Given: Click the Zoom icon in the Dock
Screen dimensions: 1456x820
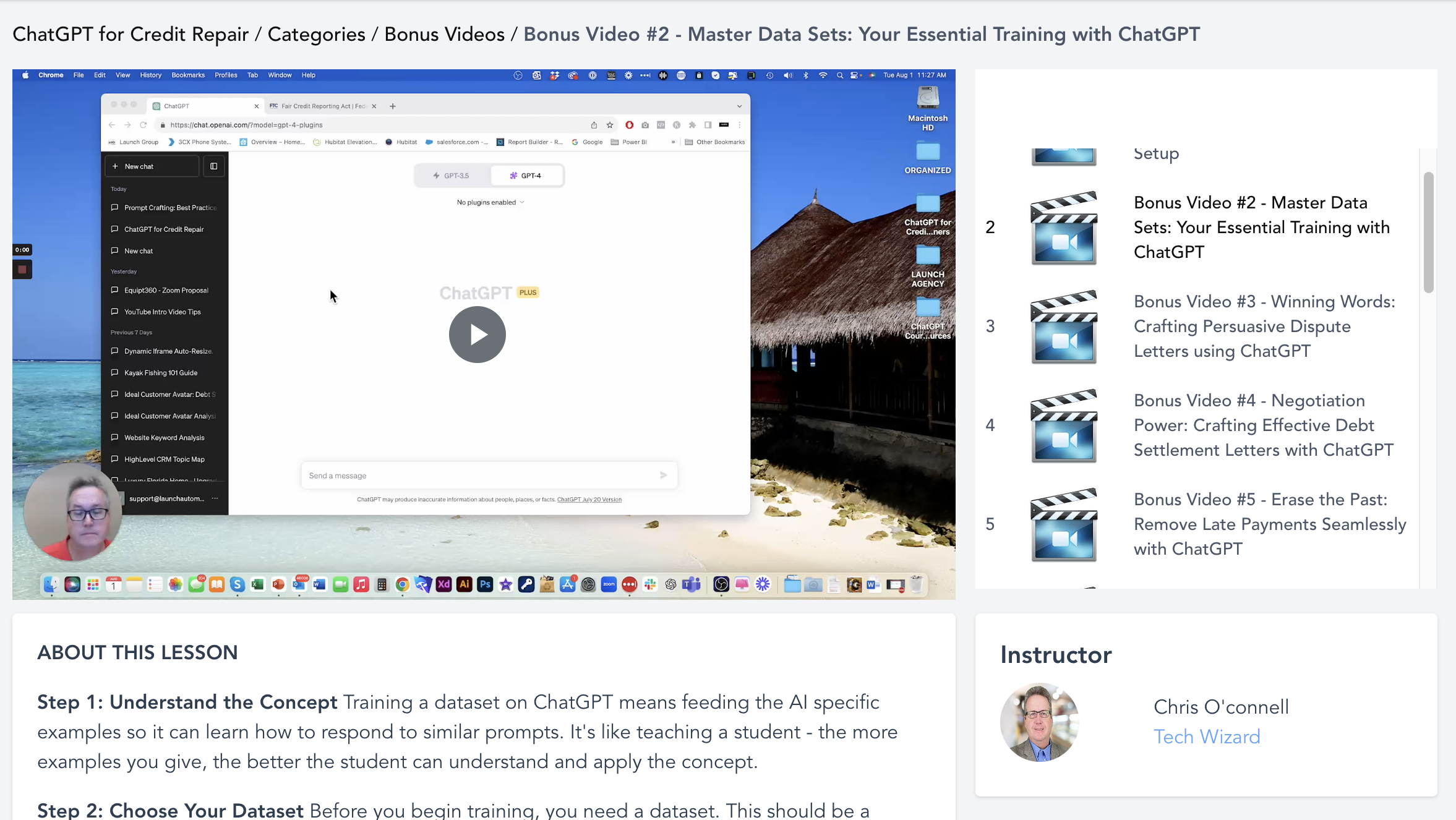Looking at the screenshot, I should (x=609, y=584).
